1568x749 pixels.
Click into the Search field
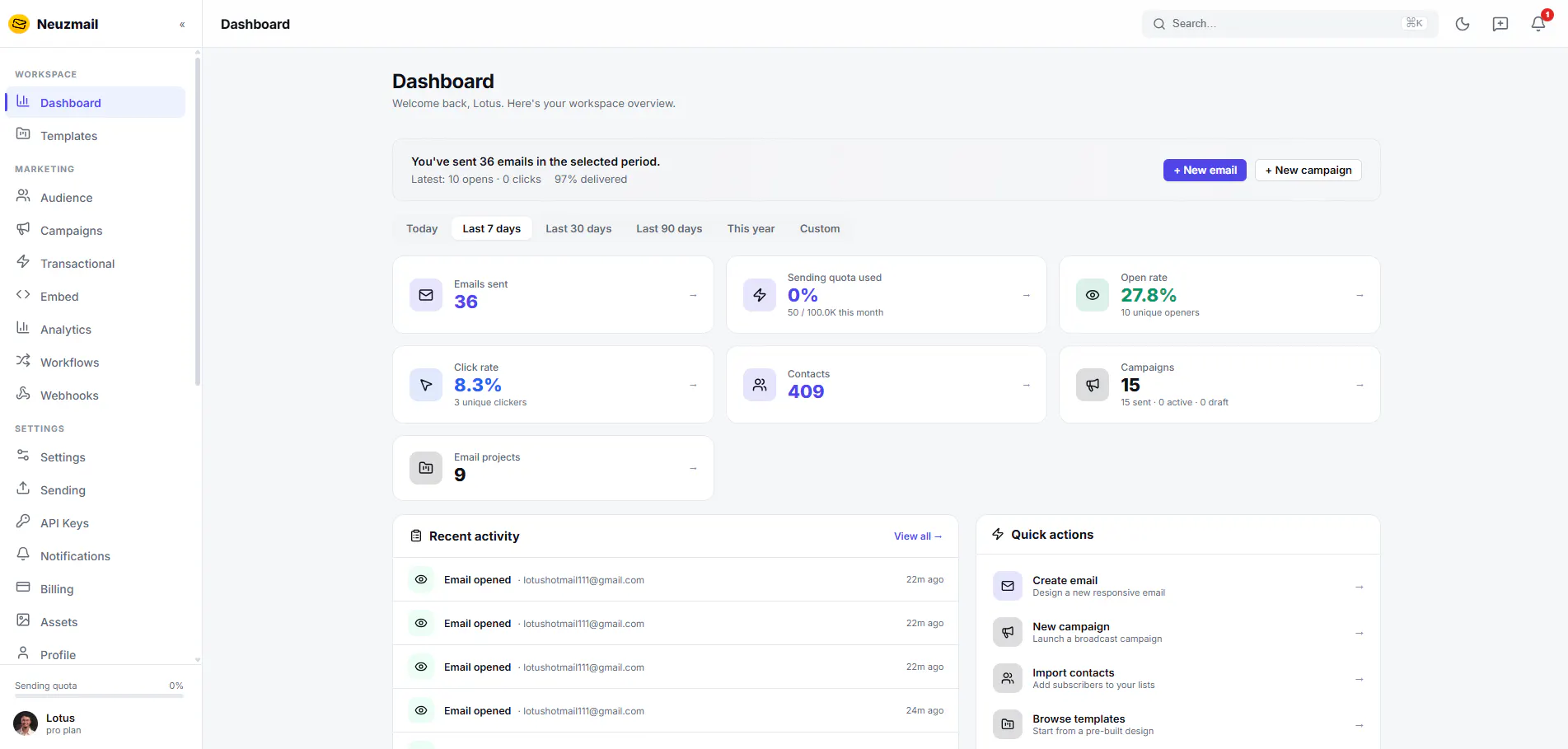coord(1290,24)
